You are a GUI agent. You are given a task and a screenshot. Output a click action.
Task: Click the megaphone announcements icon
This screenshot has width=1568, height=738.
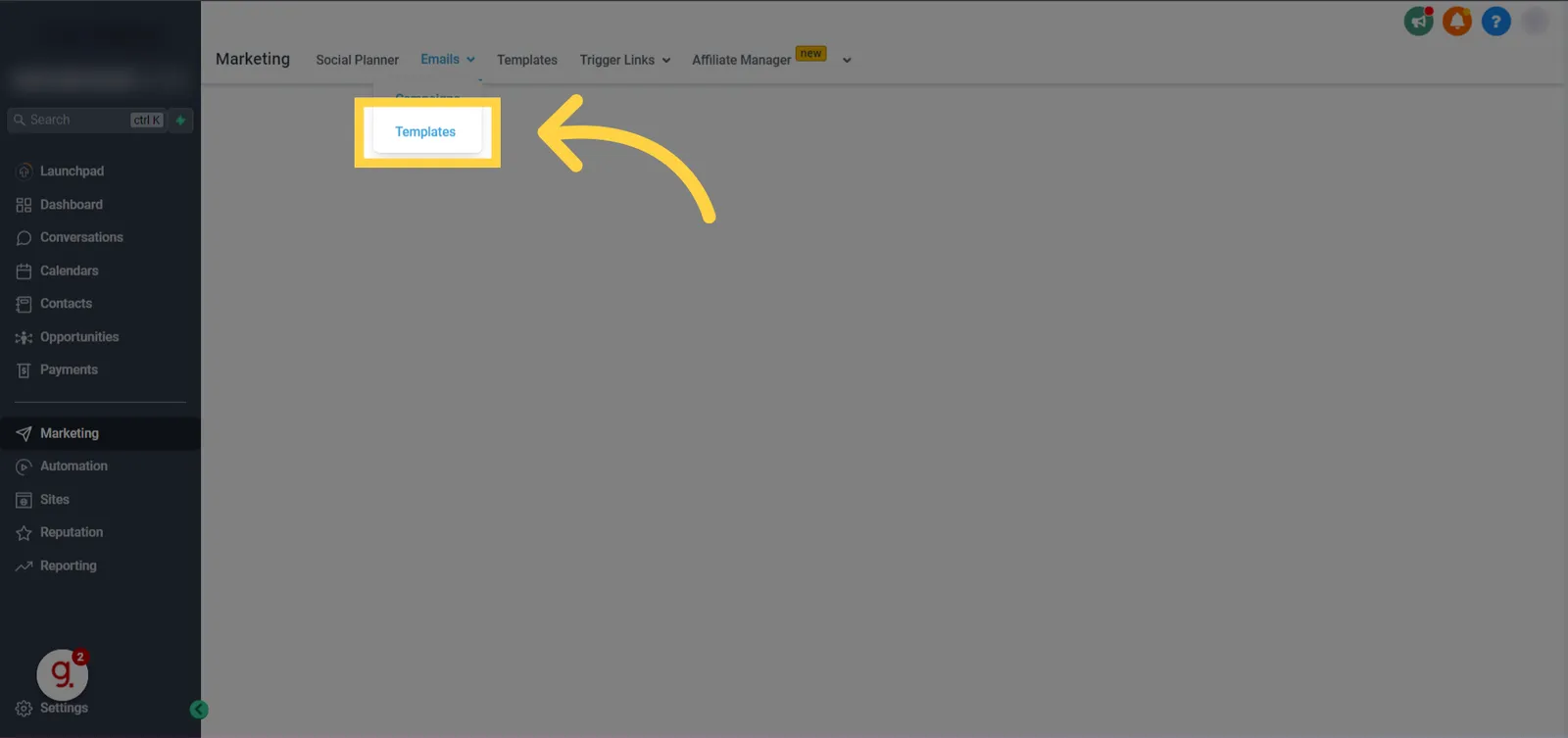(x=1418, y=21)
